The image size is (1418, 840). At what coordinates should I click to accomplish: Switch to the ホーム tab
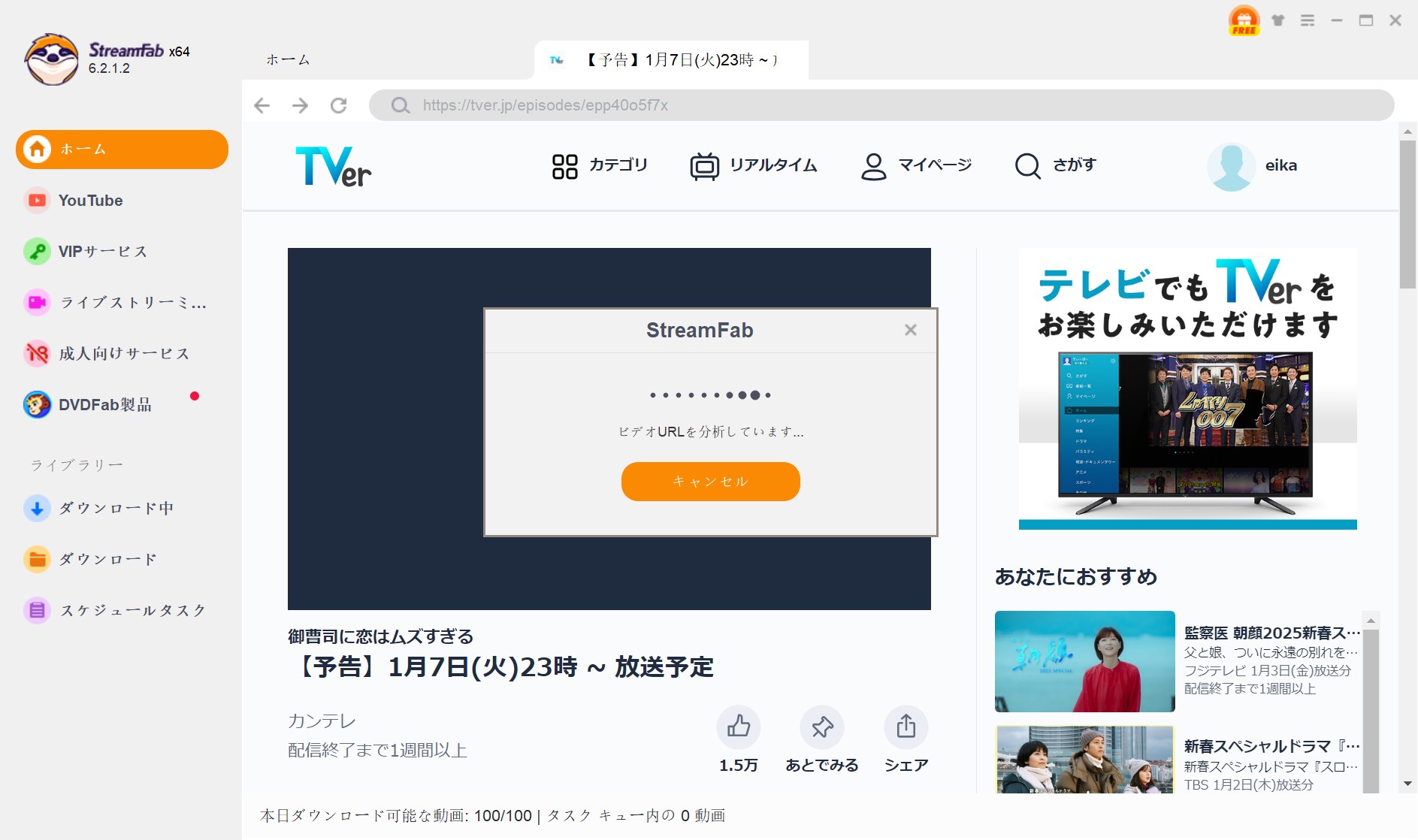point(288,60)
